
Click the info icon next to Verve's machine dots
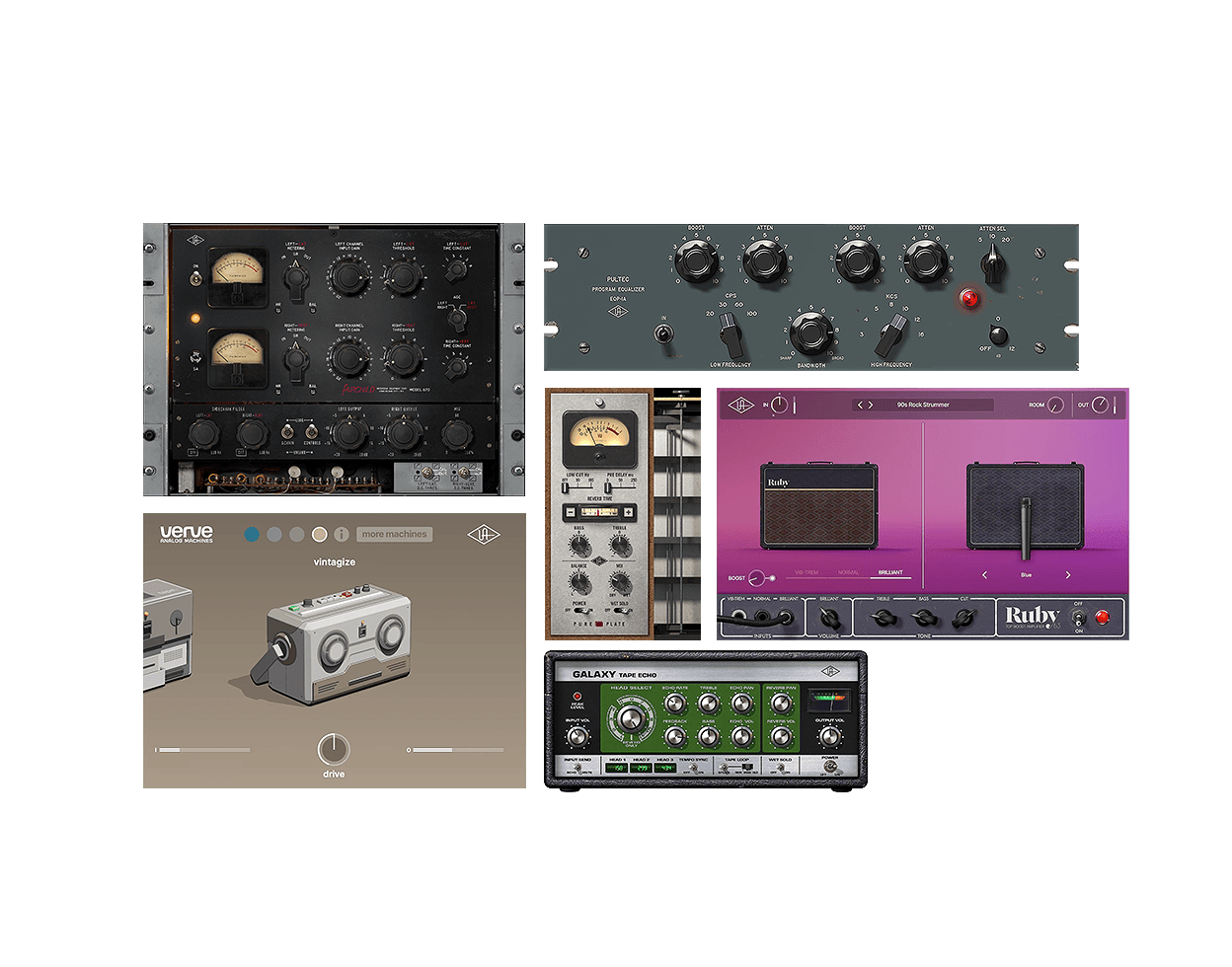point(341,533)
